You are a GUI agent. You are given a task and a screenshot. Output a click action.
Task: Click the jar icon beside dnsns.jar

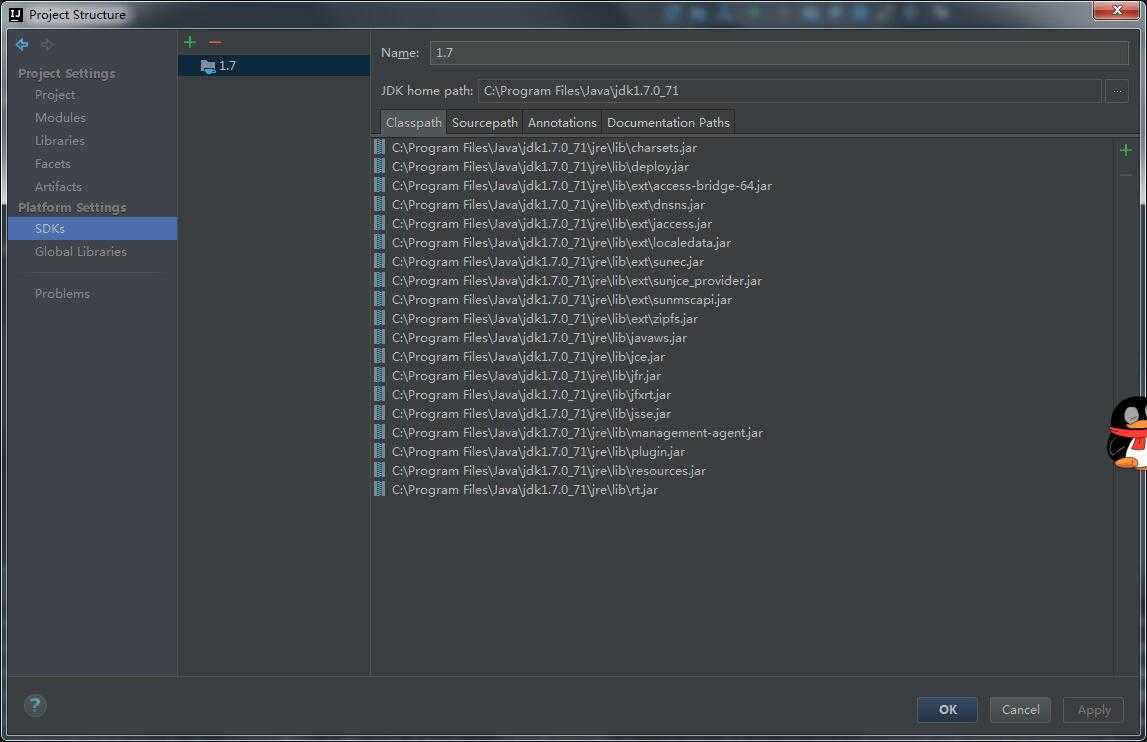pyautogui.click(x=380, y=204)
